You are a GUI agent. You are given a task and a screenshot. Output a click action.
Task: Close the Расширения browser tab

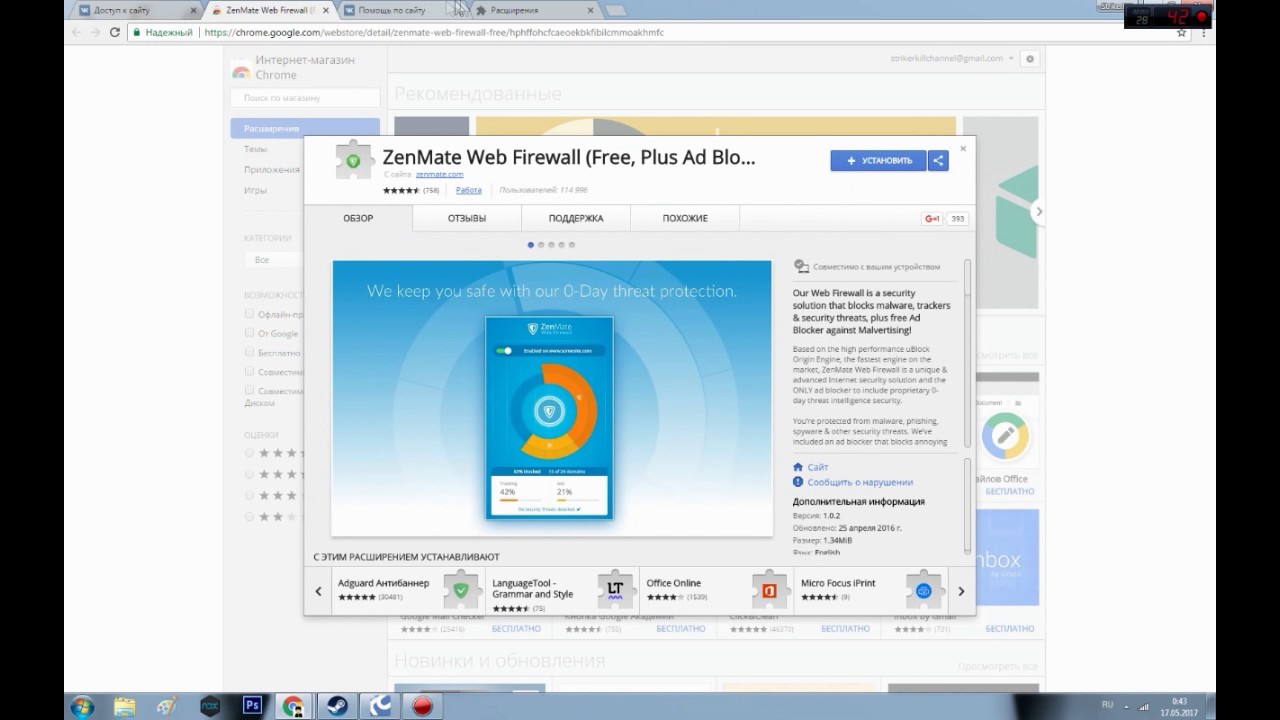click(x=590, y=10)
